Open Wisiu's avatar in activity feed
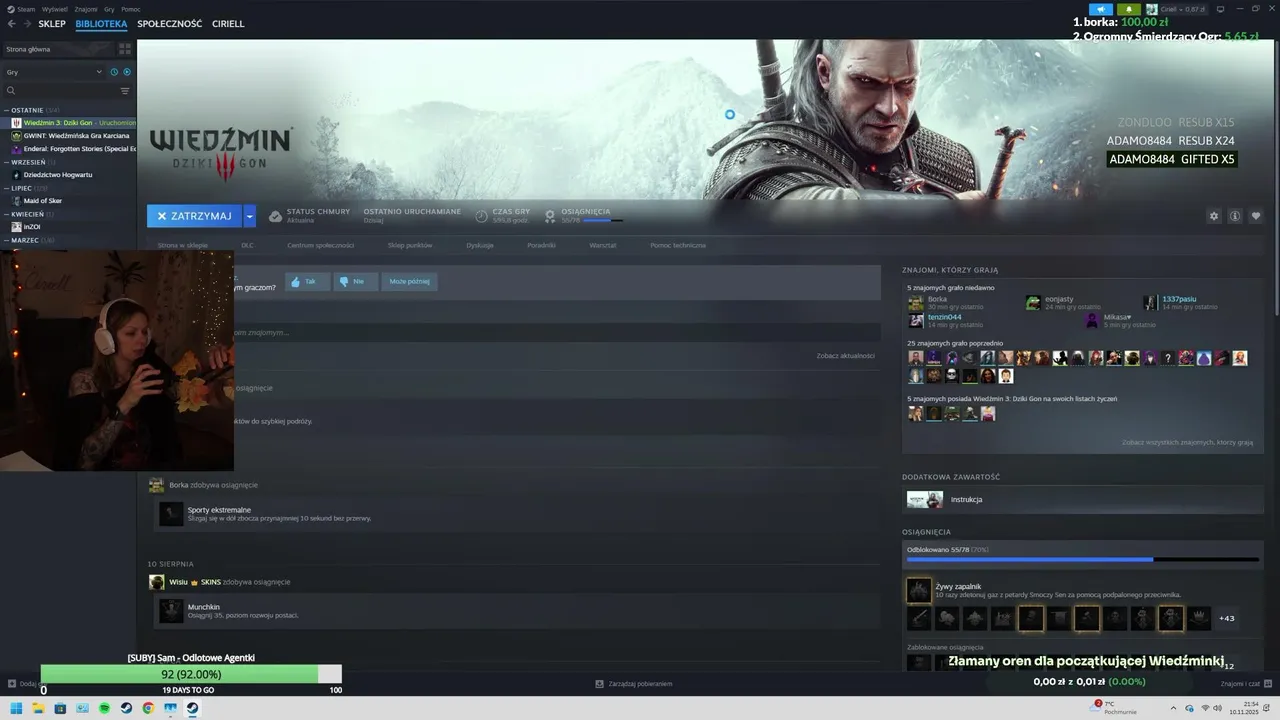The image size is (1280, 720). [x=156, y=582]
